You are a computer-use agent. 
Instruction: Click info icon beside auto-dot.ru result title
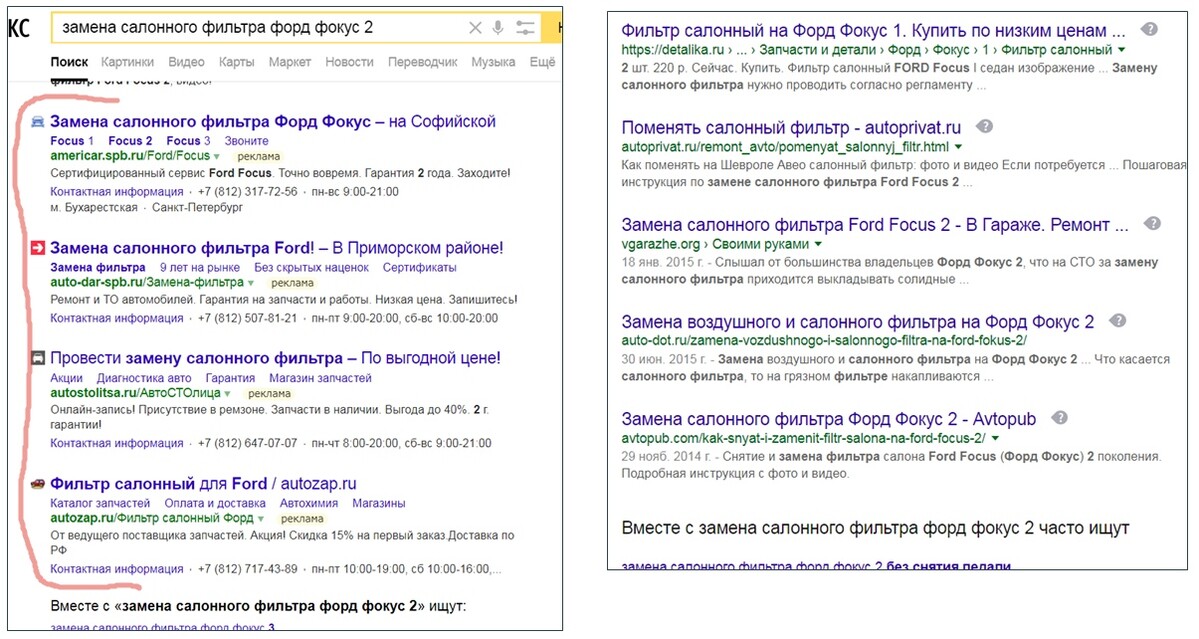click(x=1118, y=321)
